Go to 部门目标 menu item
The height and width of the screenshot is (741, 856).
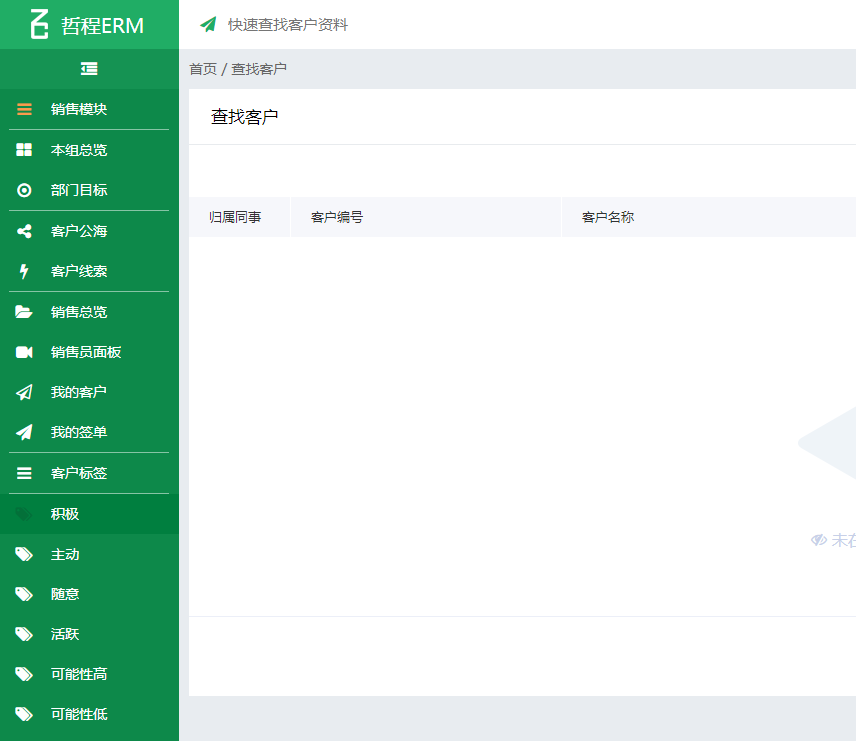pyautogui.click(x=89, y=190)
